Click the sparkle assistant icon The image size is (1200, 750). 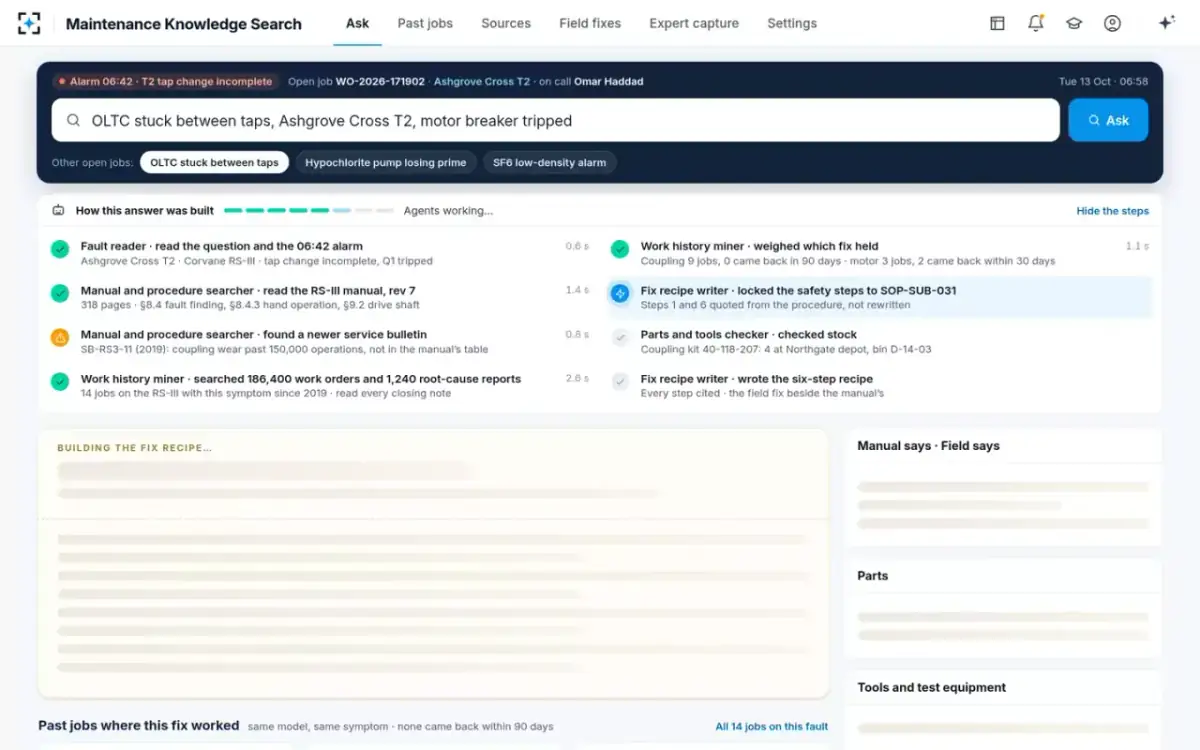point(1166,23)
